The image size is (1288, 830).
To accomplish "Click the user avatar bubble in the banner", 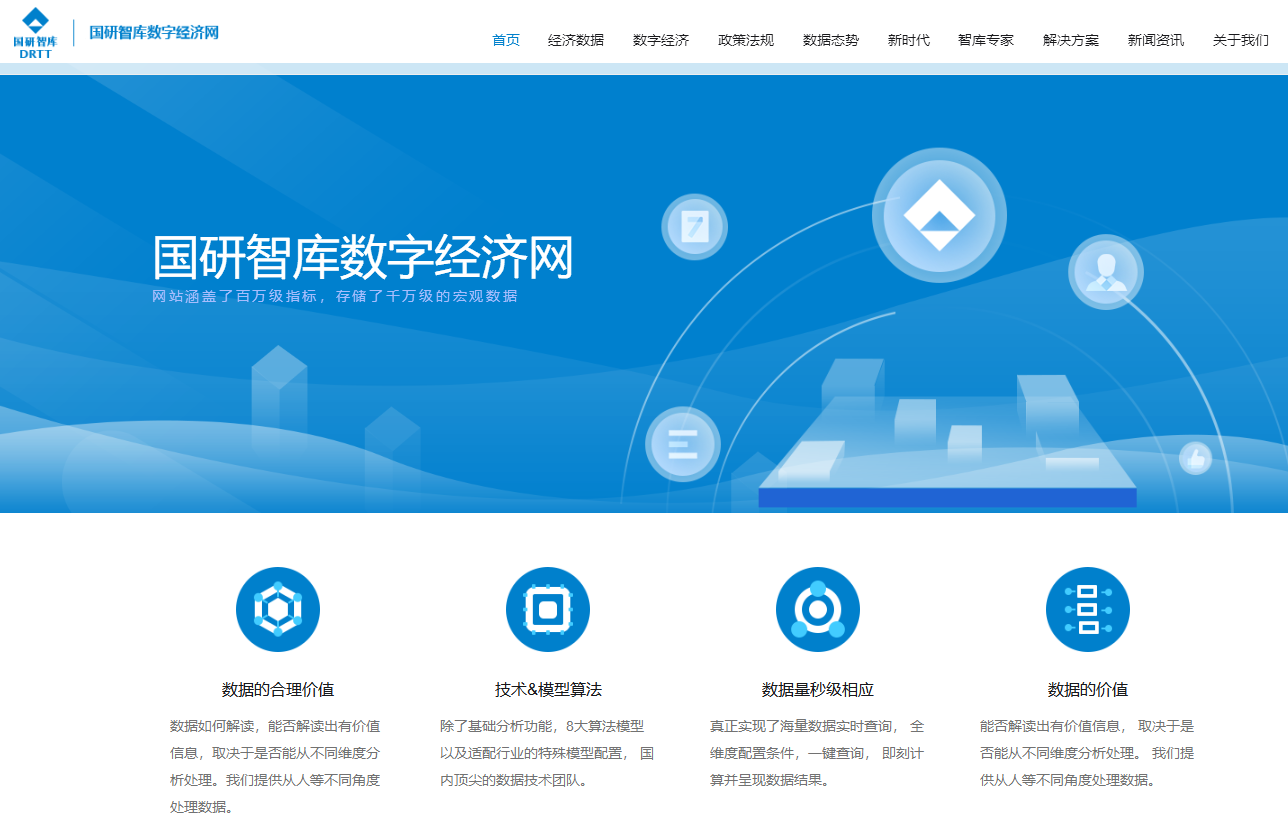I will click(x=1106, y=272).
